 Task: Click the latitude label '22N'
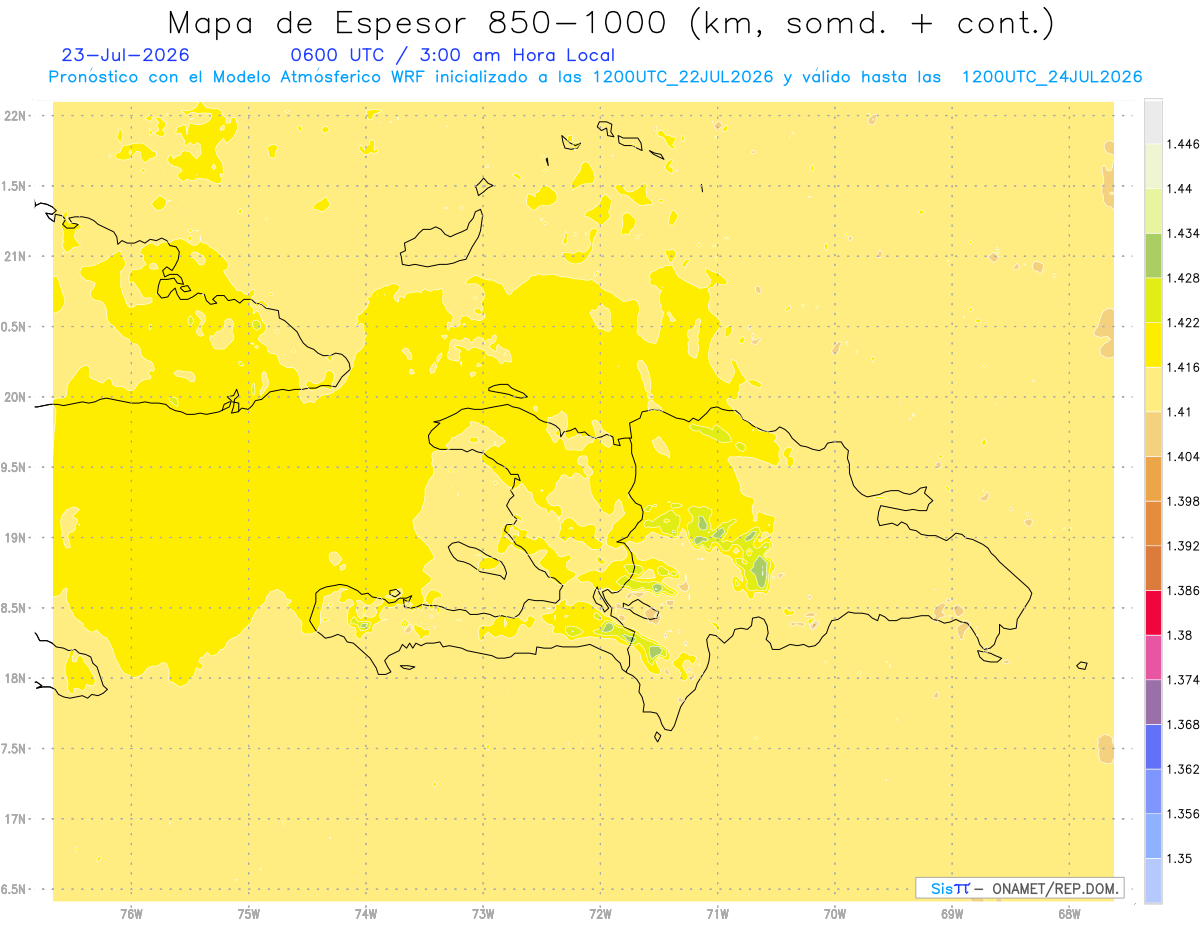click(16, 116)
